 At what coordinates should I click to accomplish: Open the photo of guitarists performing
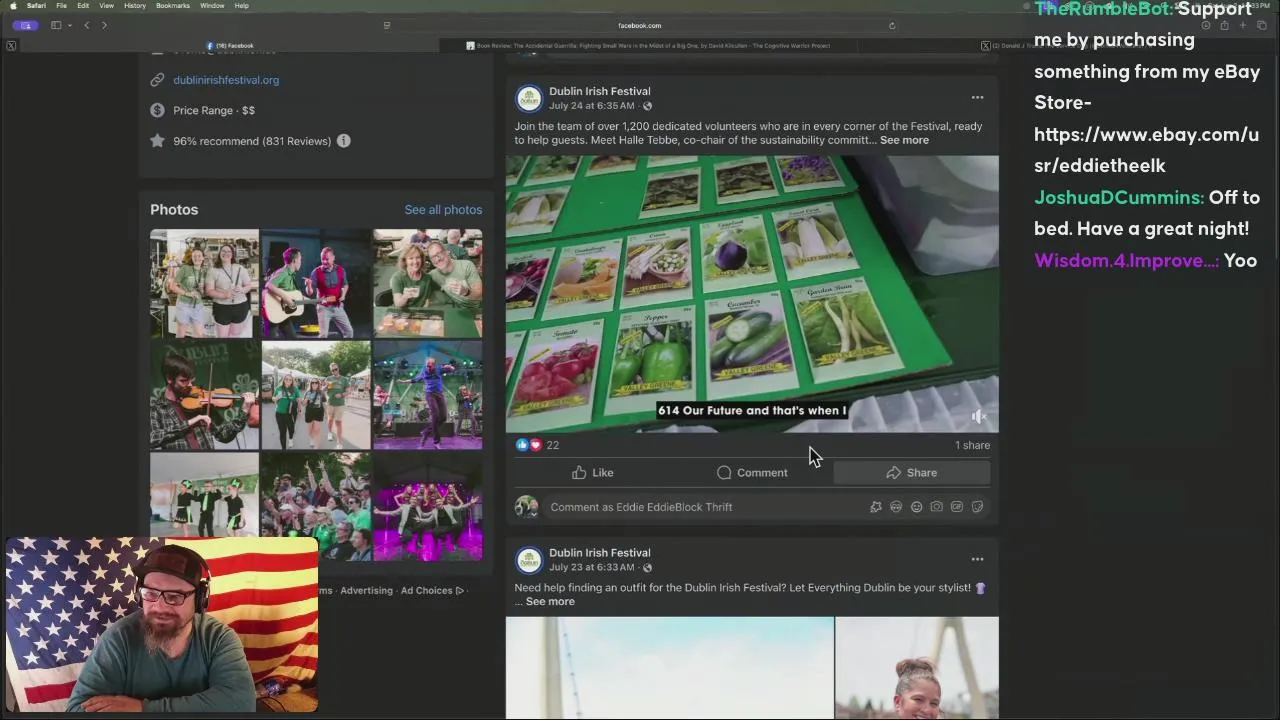316,284
